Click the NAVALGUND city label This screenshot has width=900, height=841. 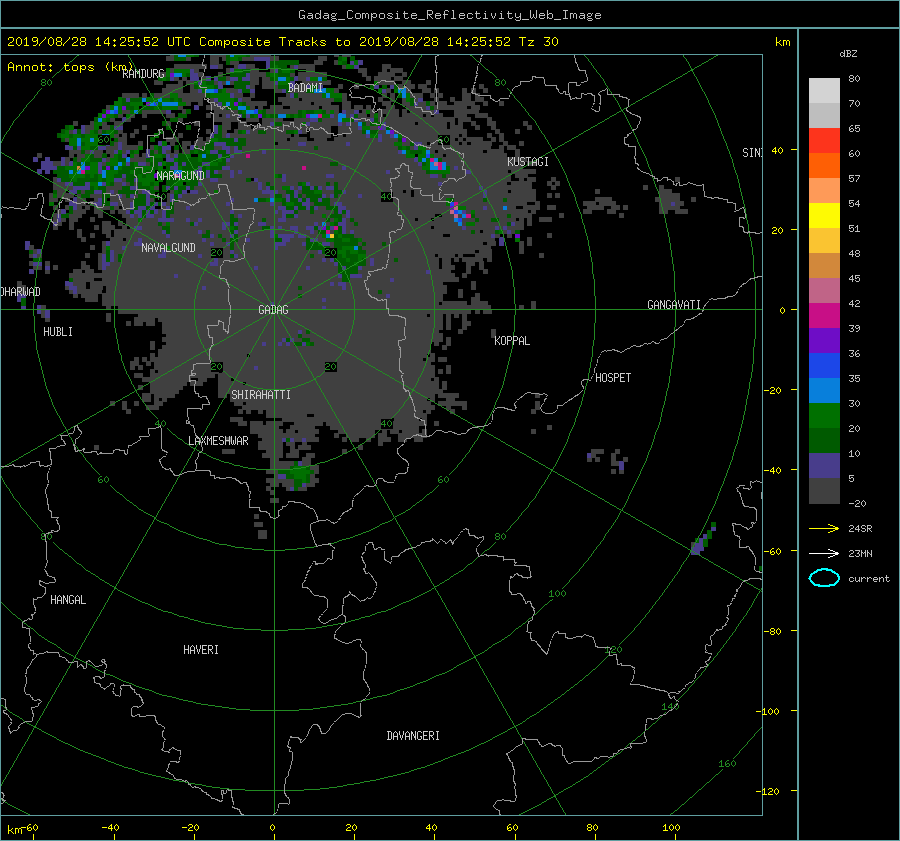(168, 248)
